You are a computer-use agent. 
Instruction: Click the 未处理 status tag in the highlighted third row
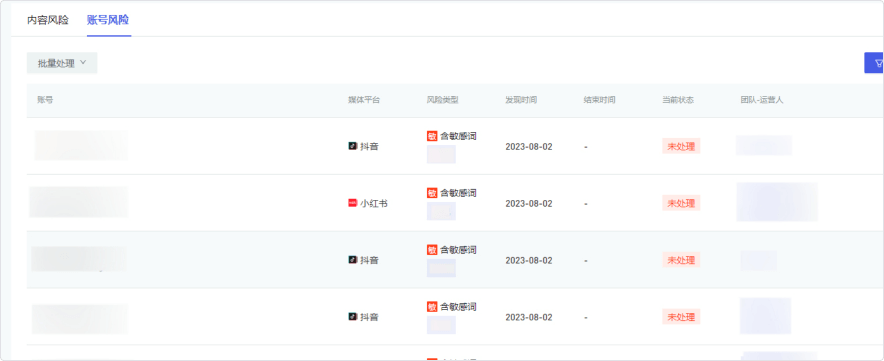click(x=681, y=260)
